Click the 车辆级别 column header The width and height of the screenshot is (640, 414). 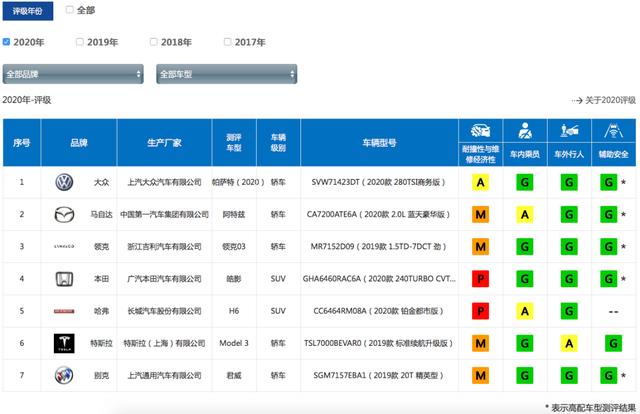coord(278,142)
